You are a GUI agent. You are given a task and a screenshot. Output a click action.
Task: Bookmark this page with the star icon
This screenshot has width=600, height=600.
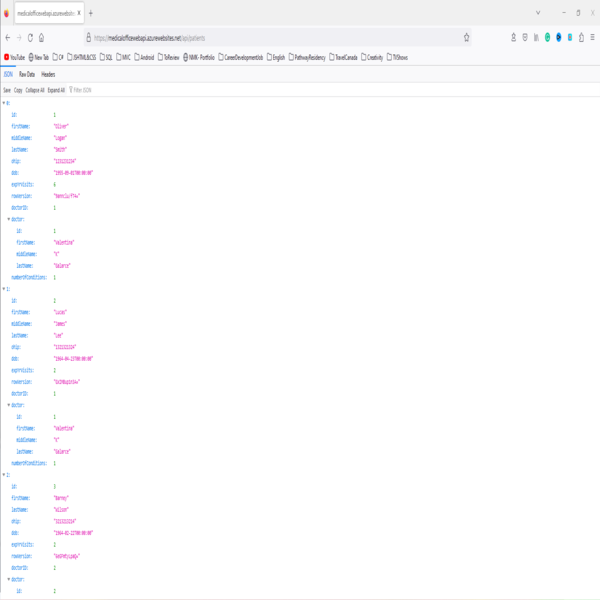[466, 38]
